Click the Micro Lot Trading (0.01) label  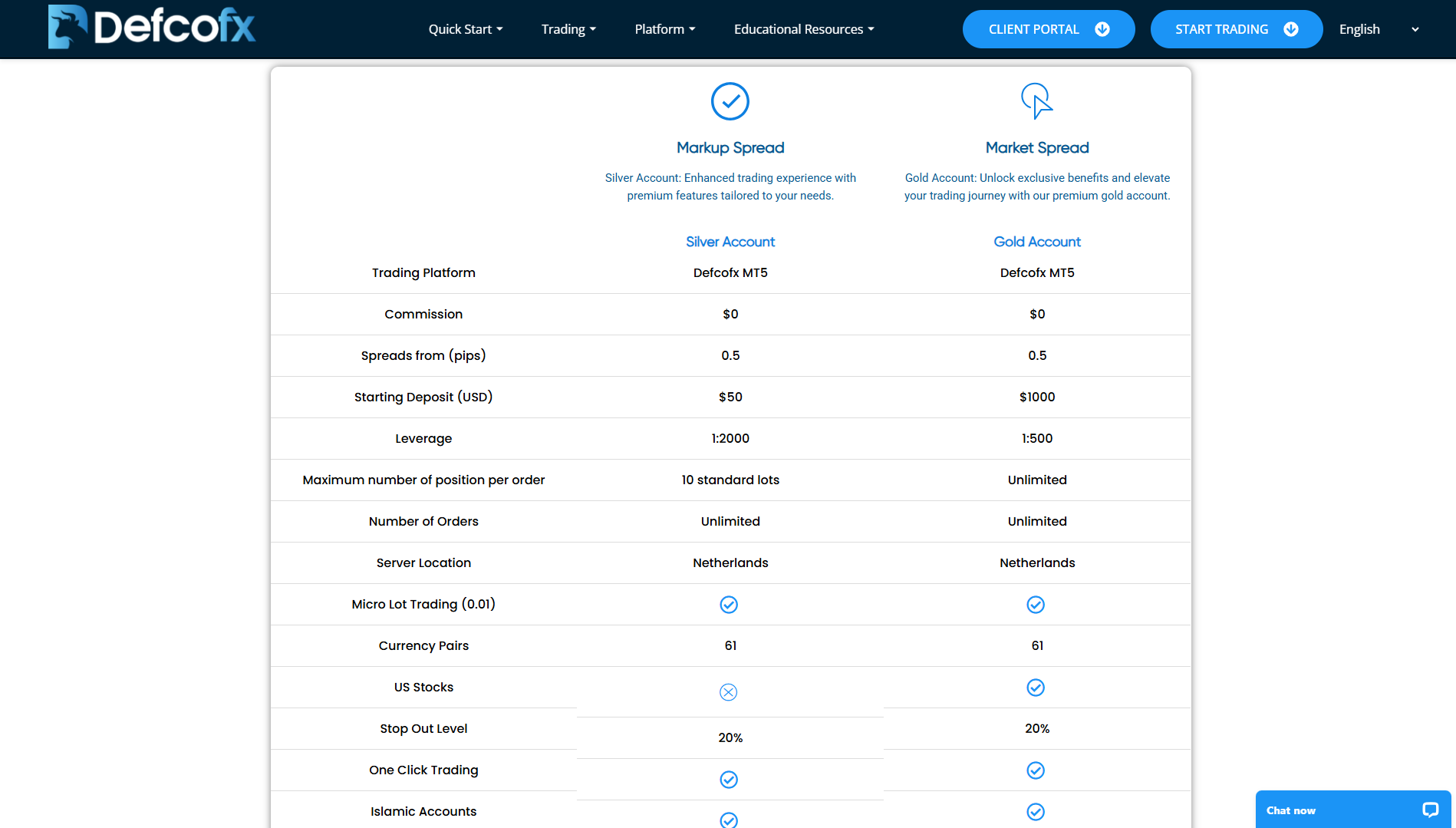point(423,604)
